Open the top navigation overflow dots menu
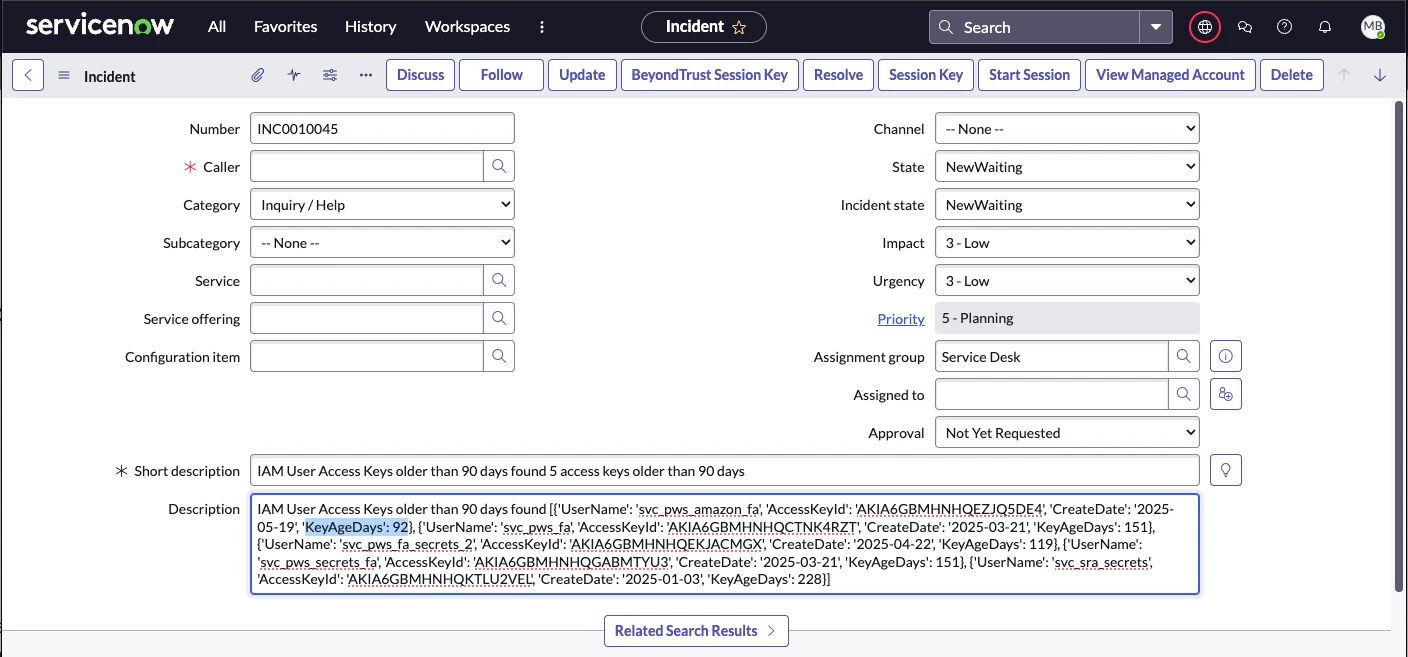 click(x=542, y=27)
